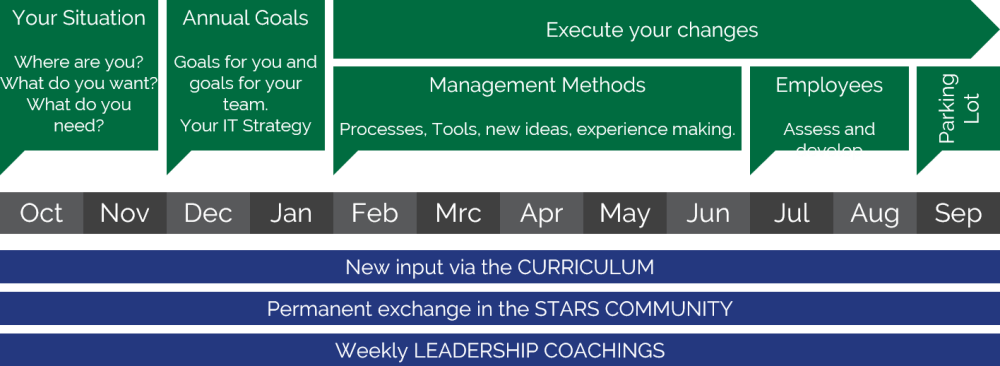Click the Dec month block
The height and width of the screenshot is (366, 1000).
coord(209,213)
